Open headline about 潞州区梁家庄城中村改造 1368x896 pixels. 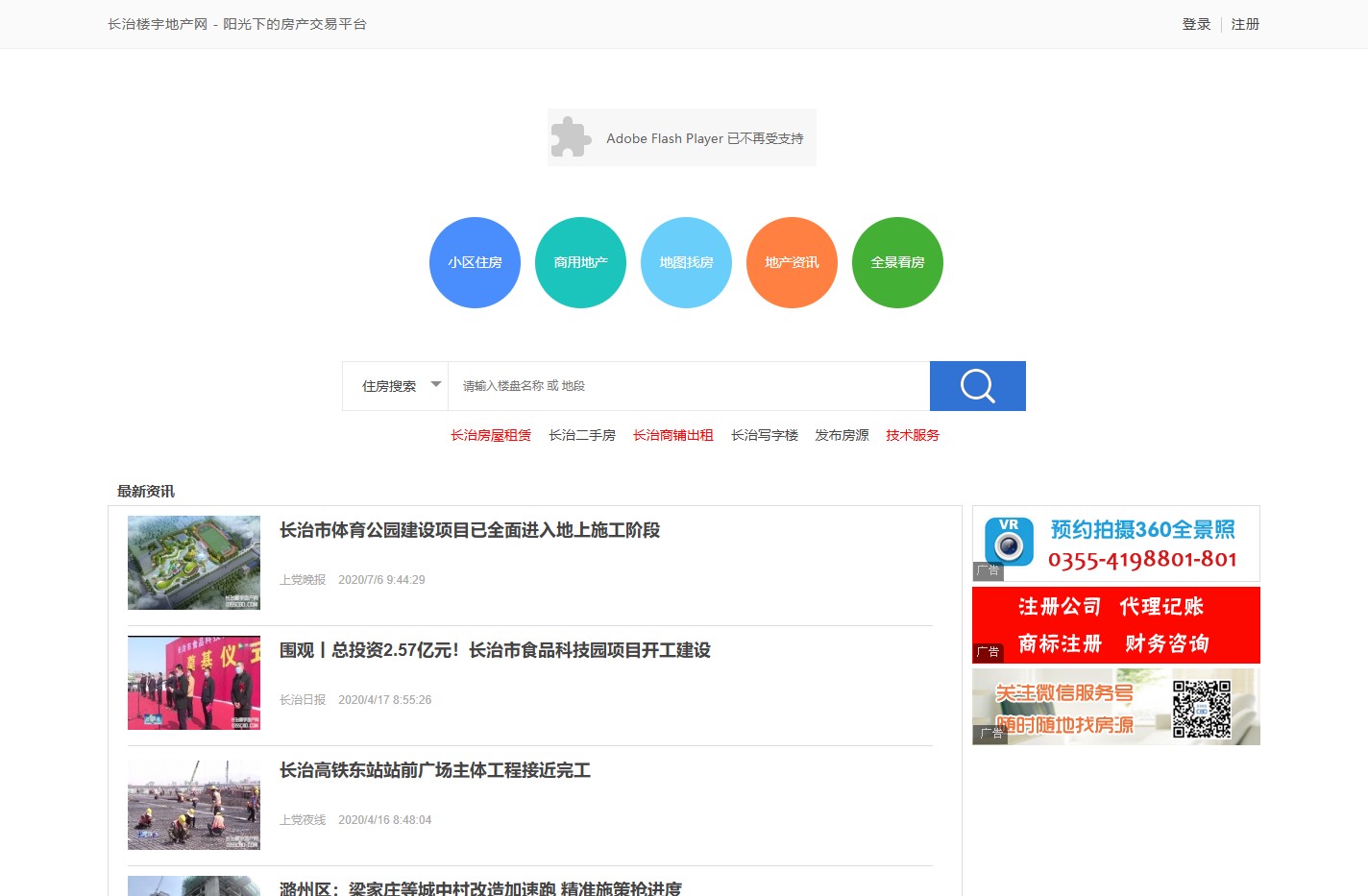480,887
